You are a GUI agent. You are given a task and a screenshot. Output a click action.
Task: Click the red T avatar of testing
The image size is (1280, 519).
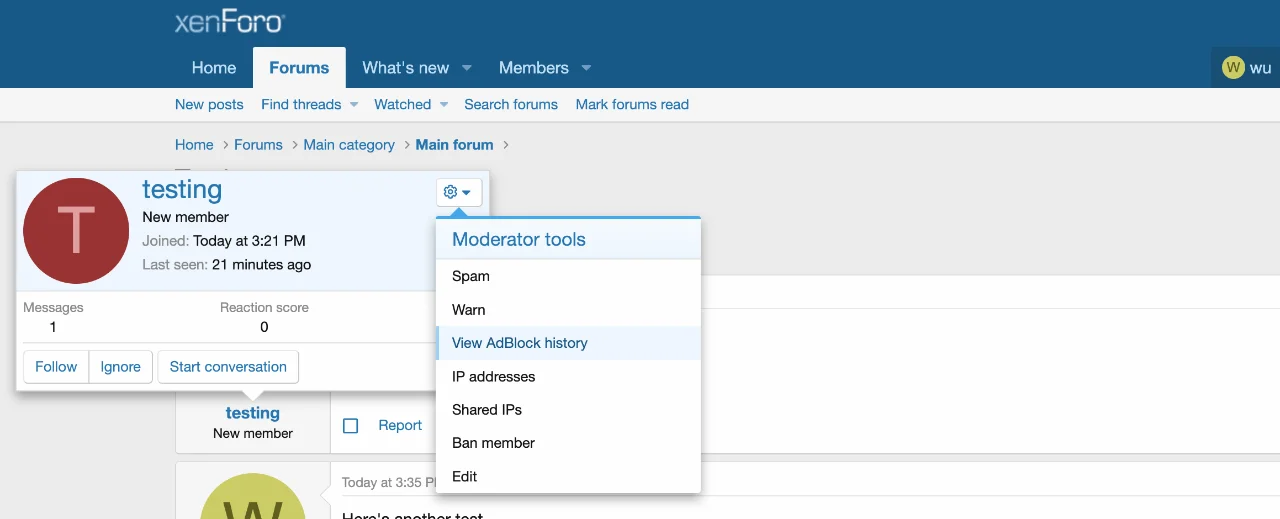pos(76,231)
